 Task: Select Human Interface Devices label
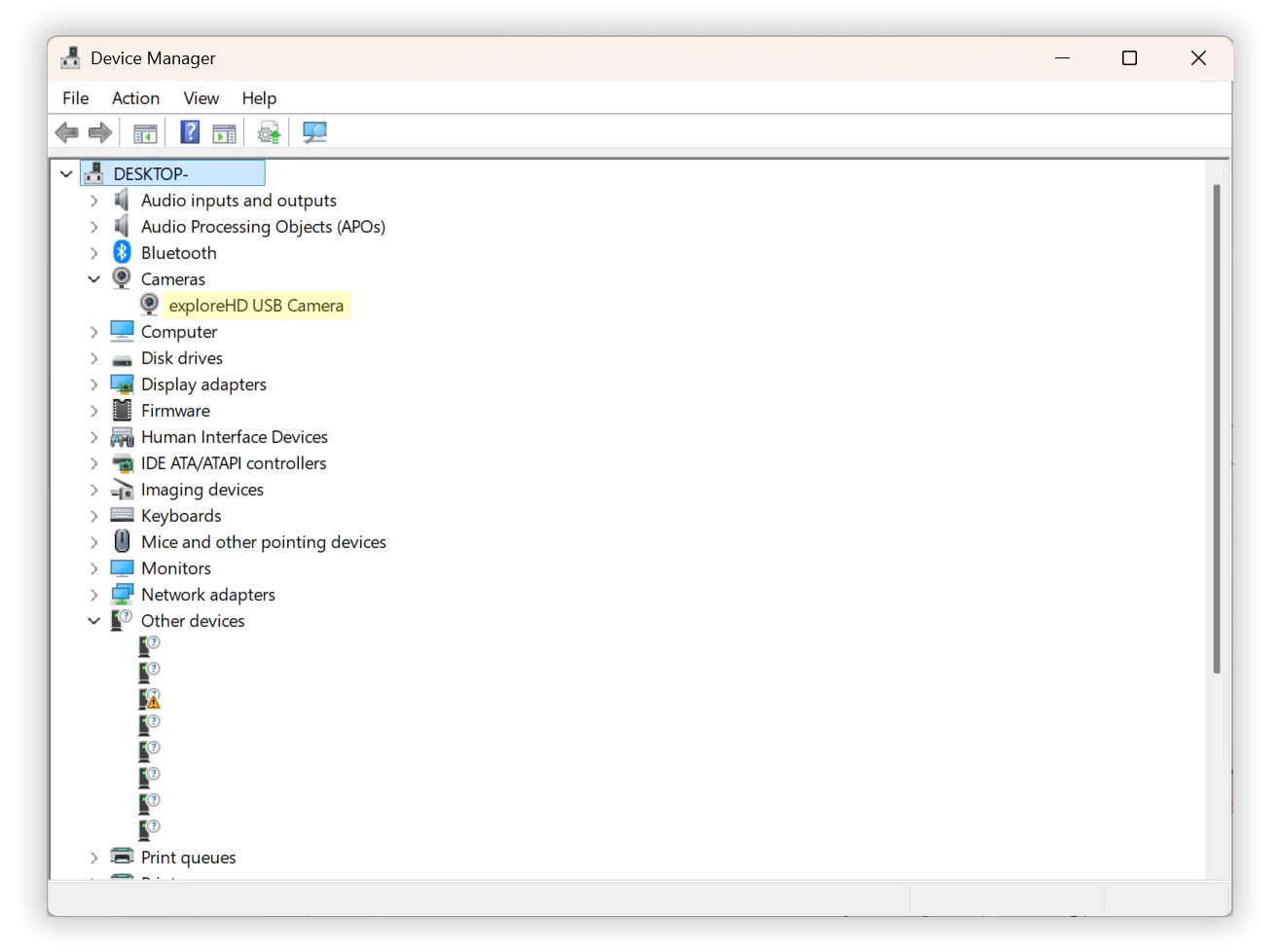pos(235,437)
